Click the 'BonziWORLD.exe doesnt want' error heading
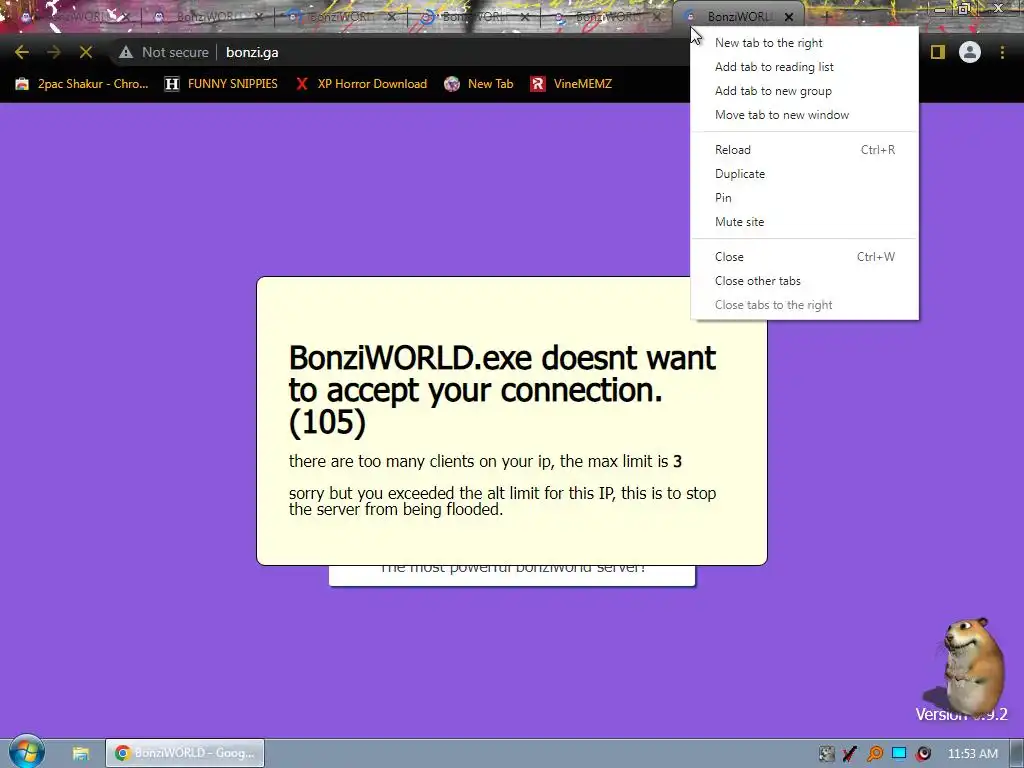Viewport: 1024px width, 768px height. click(x=502, y=390)
